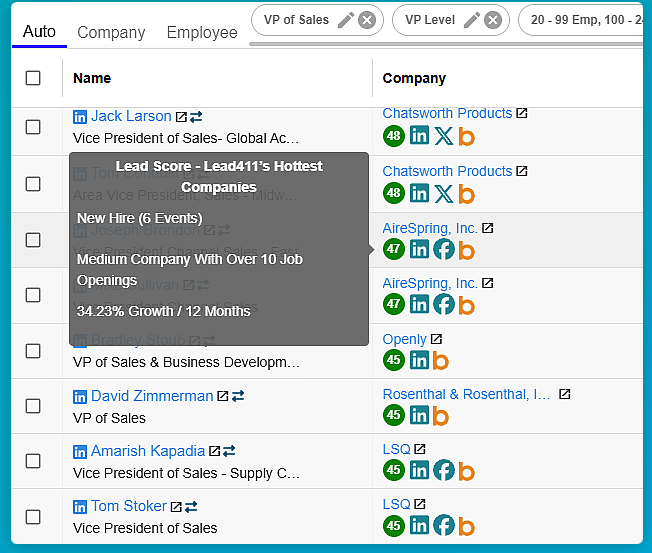Viewport: 652px width, 553px height.
Task: Toggle the select-all checkbox in header
Action: pos(33,78)
